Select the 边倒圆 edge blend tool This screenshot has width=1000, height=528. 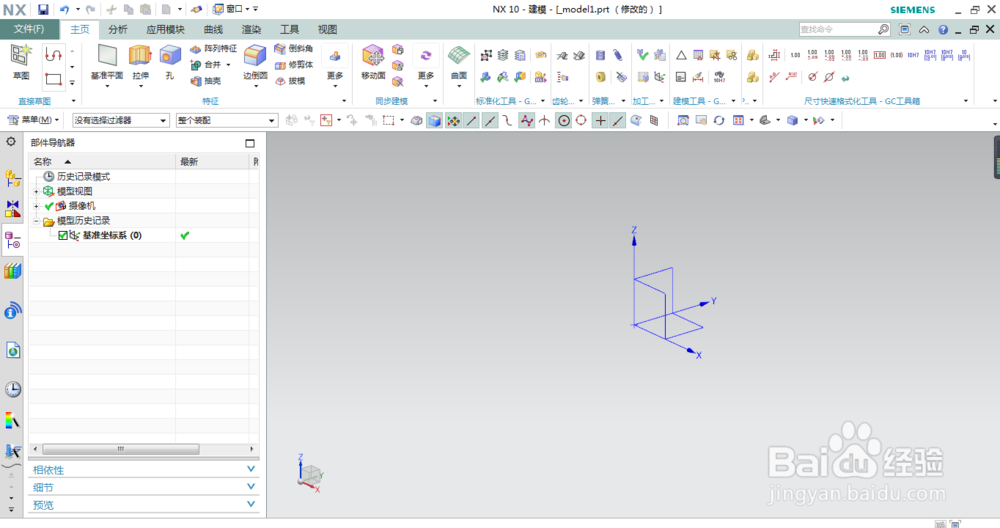pyautogui.click(x=255, y=62)
